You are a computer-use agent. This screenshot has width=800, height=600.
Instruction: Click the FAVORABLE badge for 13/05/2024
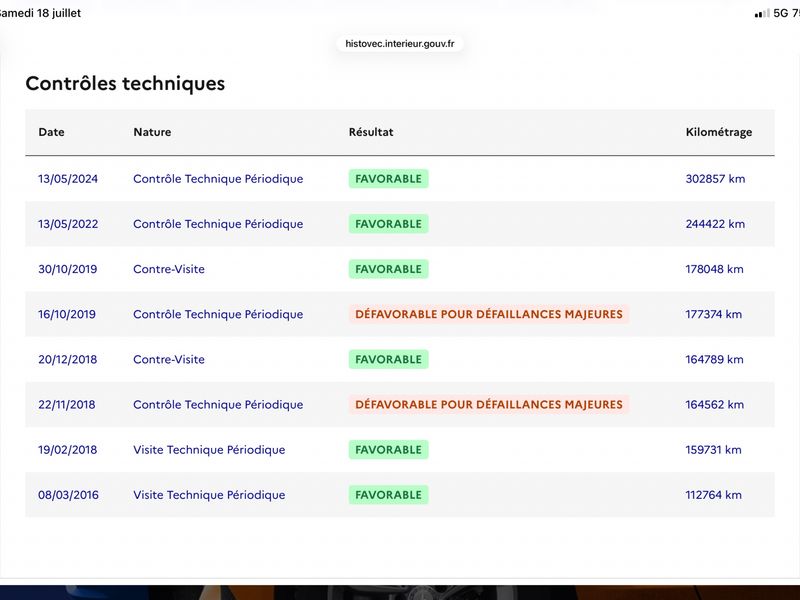[x=388, y=179]
